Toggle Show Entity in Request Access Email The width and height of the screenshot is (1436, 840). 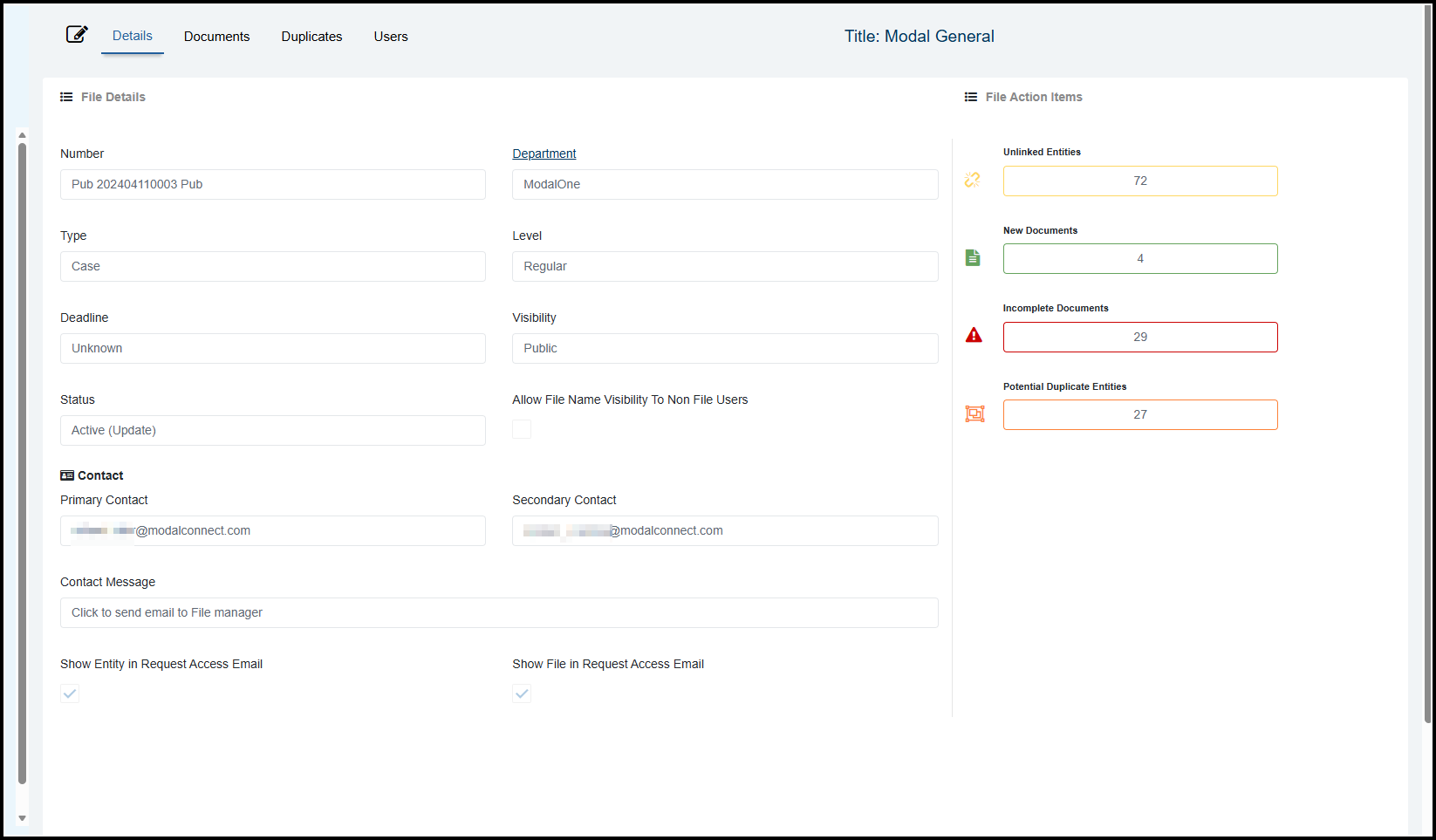tap(70, 693)
